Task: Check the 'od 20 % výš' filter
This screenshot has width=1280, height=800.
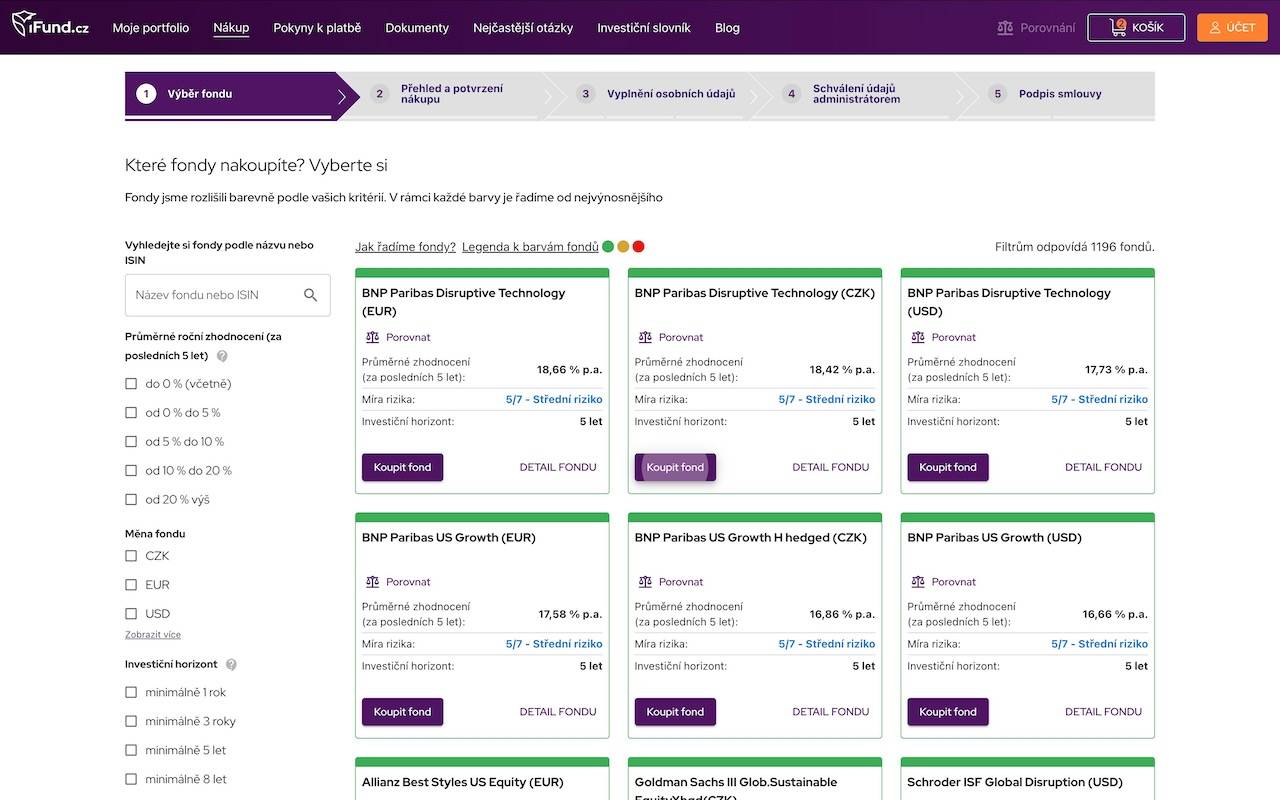Action: (131, 500)
